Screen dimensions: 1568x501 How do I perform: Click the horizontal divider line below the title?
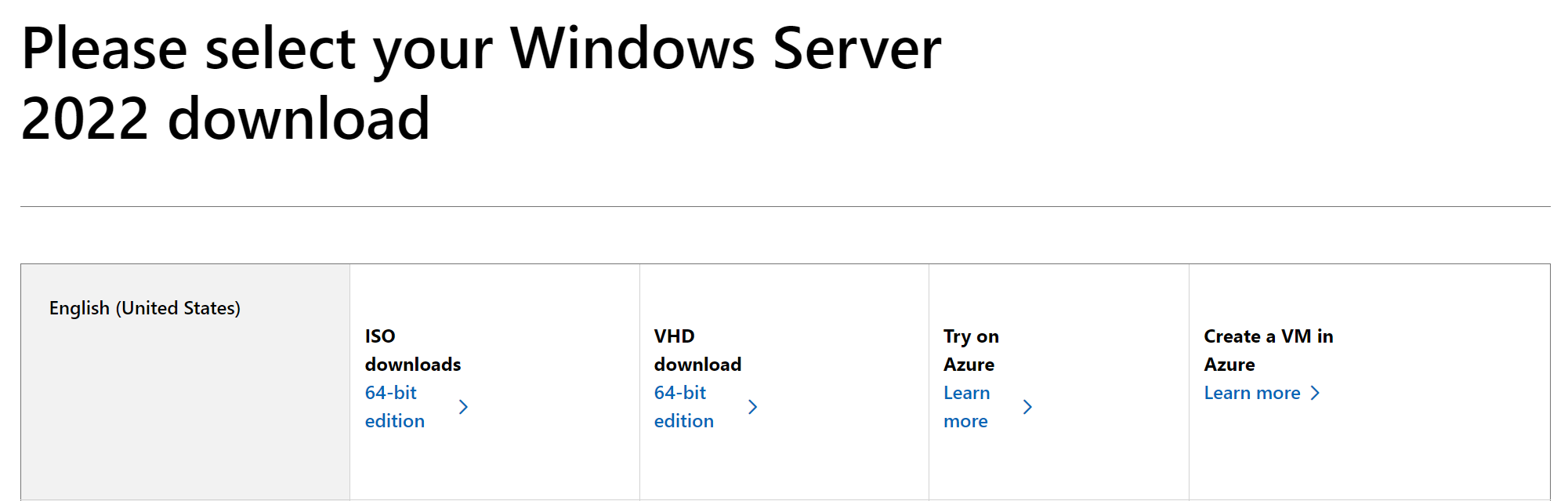(784, 206)
